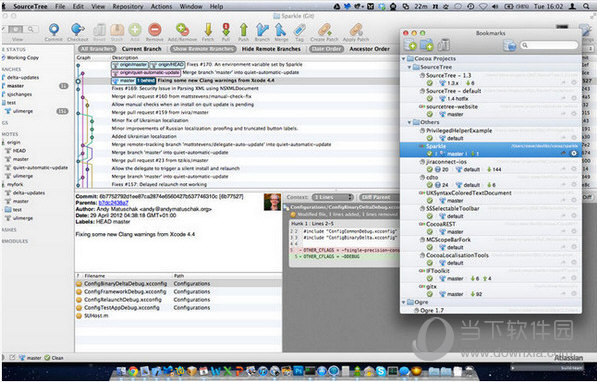597x382 pixels.
Task: Select Ancestor Order sorting
Action: click(x=369, y=49)
